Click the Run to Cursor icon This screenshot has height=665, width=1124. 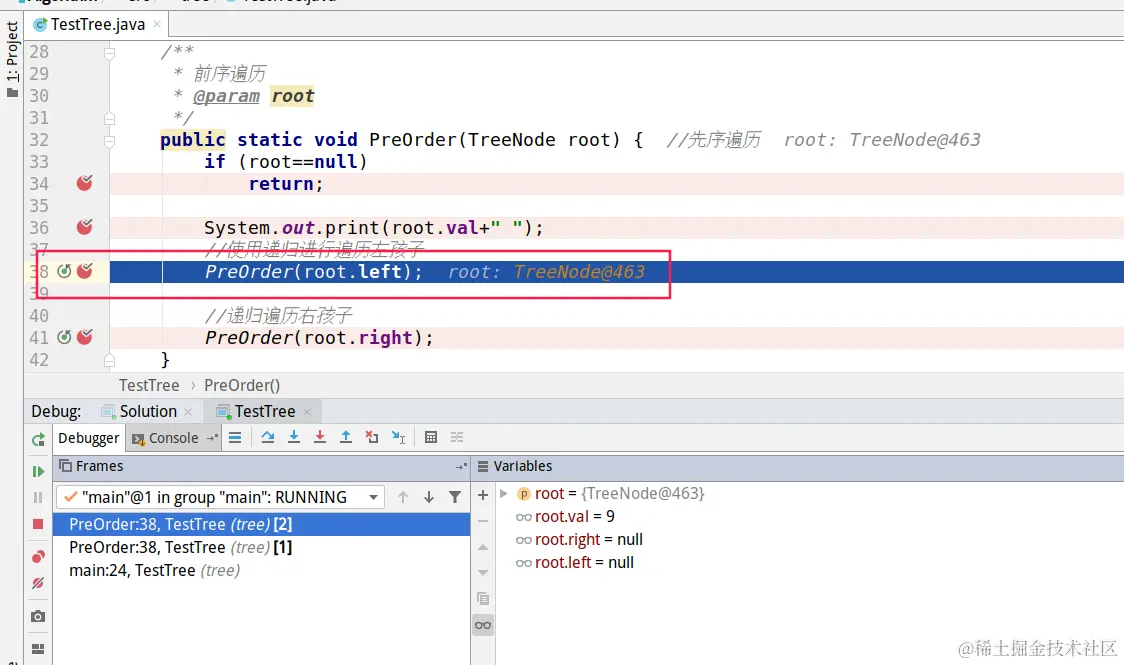[399, 437]
